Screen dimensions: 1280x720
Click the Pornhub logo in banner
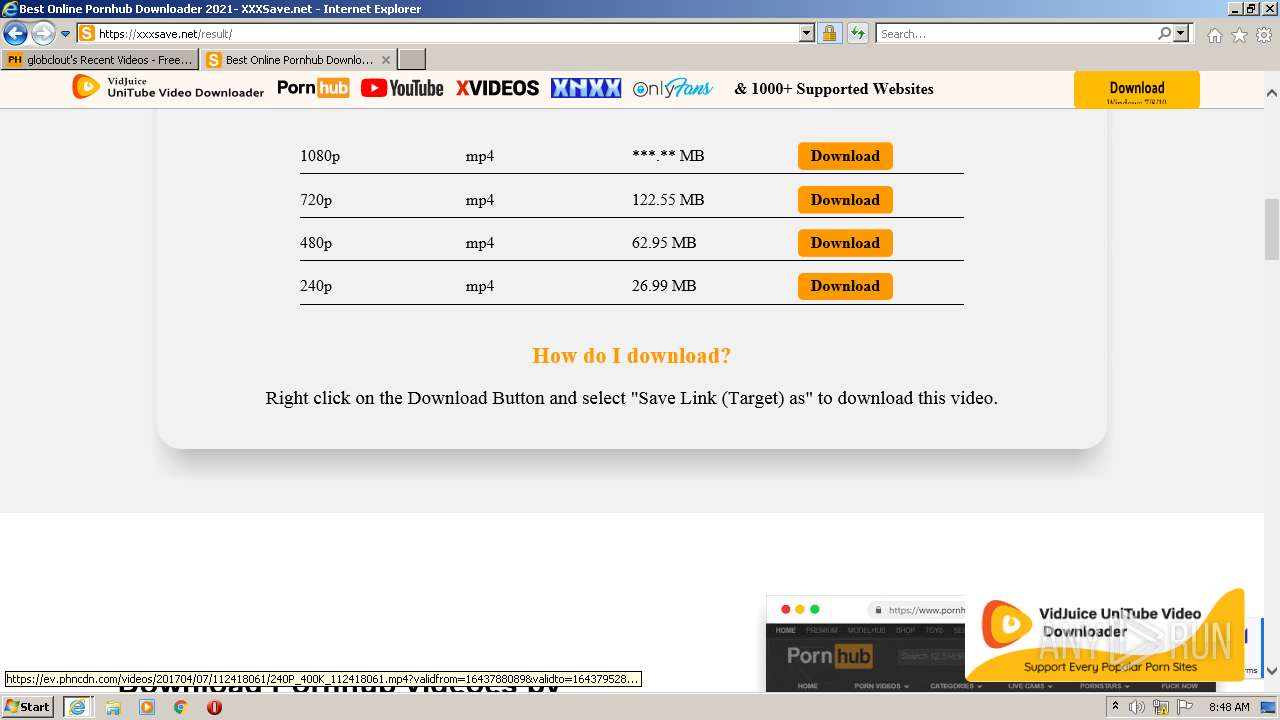point(313,88)
